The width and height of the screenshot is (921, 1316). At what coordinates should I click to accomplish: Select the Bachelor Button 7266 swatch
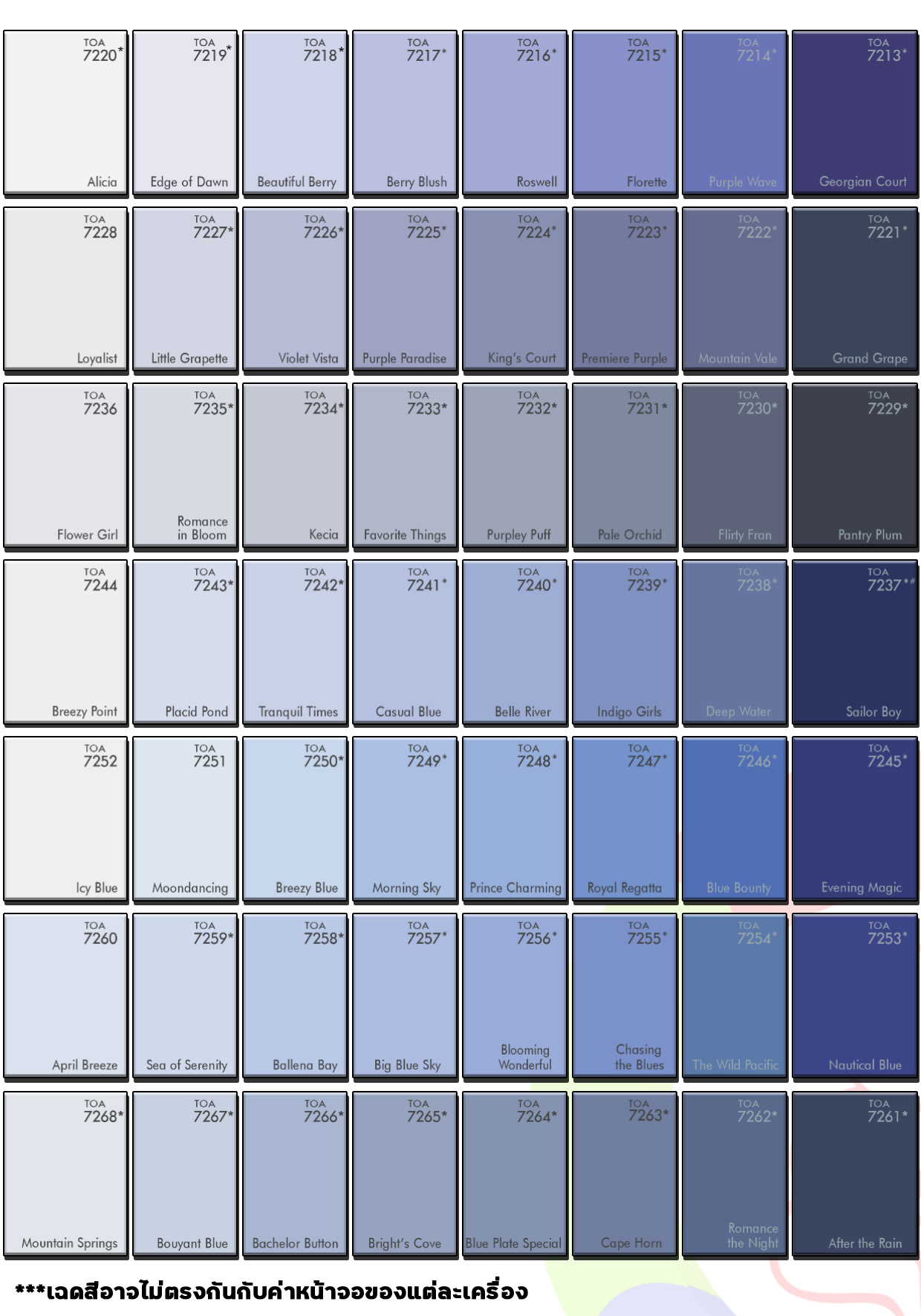pyautogui.click(x=295, y=1174)
